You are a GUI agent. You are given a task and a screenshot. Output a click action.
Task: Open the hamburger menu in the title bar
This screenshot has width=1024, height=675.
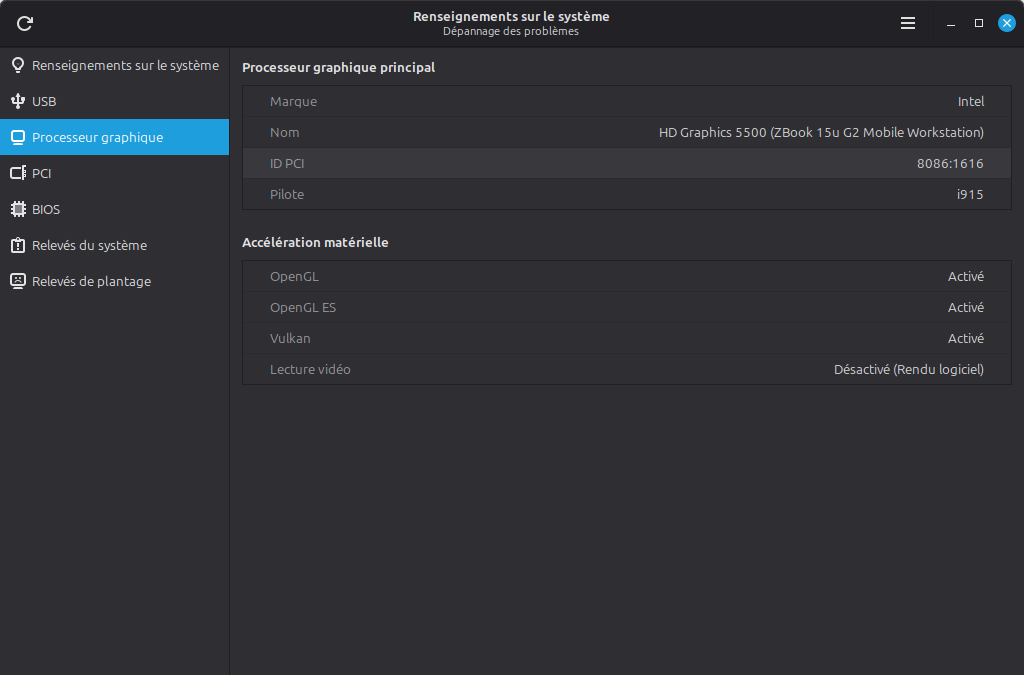[x=908, y=22]
